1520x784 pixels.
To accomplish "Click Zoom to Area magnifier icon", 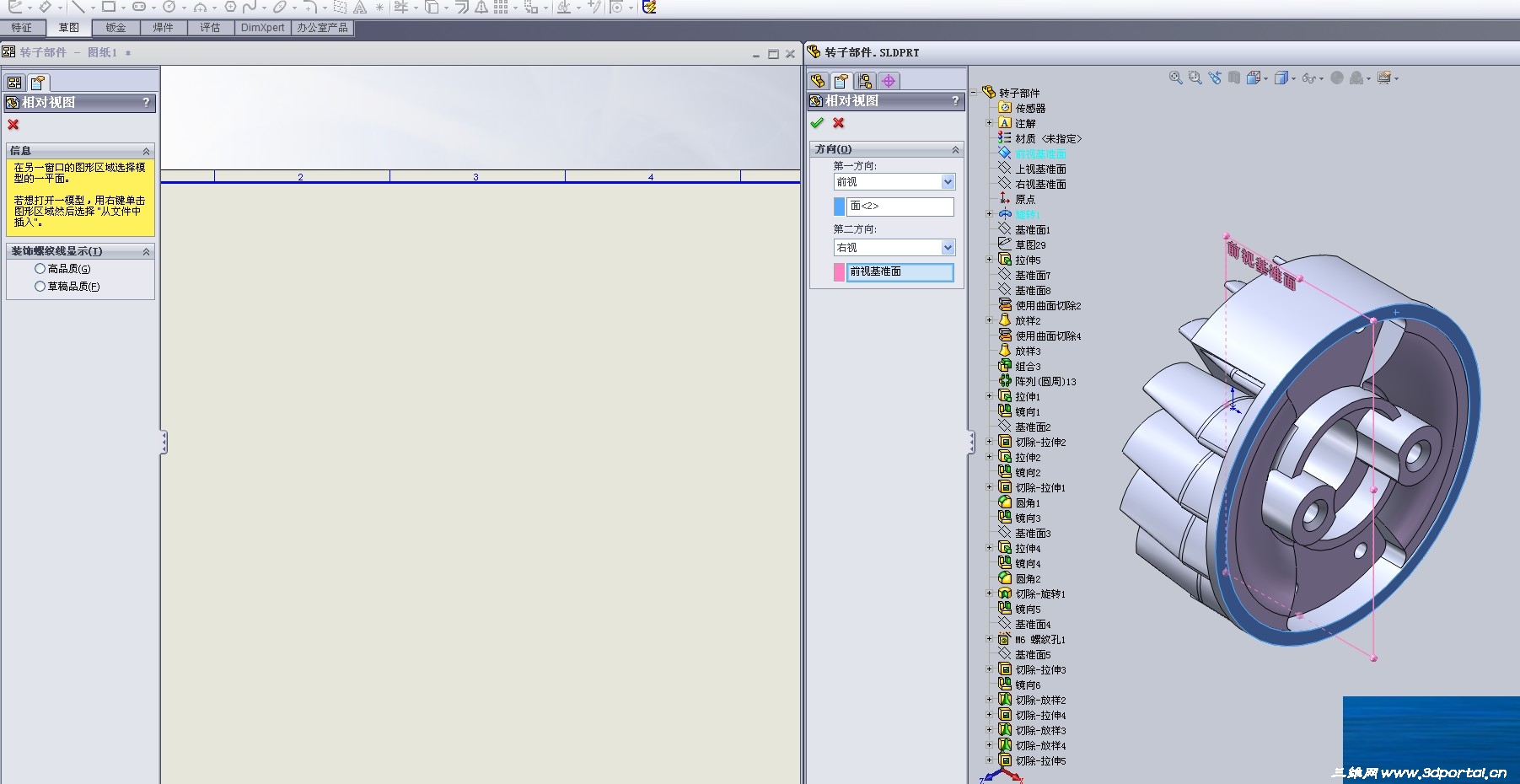I will (1195, 78).
